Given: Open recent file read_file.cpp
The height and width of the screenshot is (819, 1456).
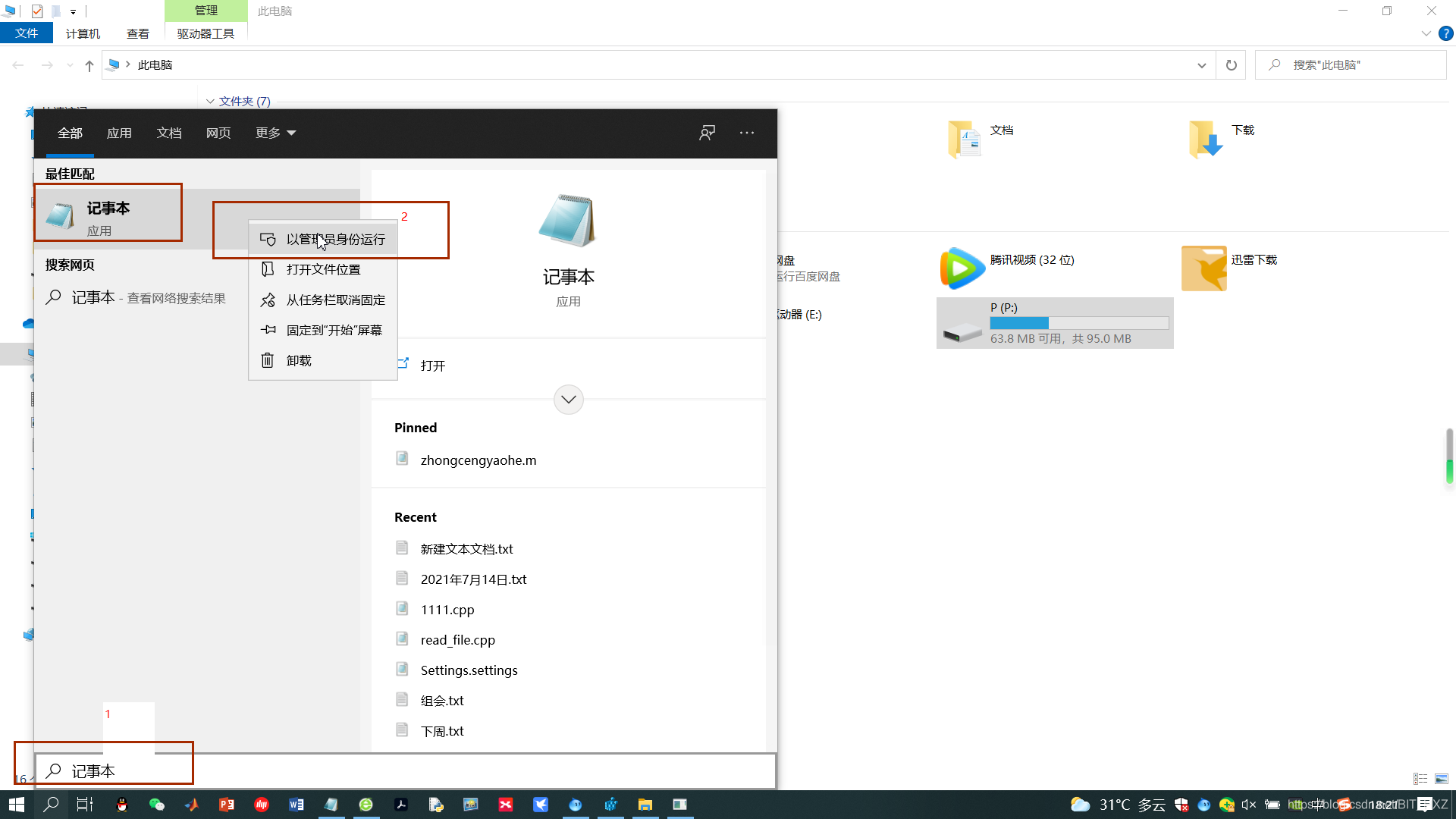Looking at the screenshot, I should pos(457,640).
